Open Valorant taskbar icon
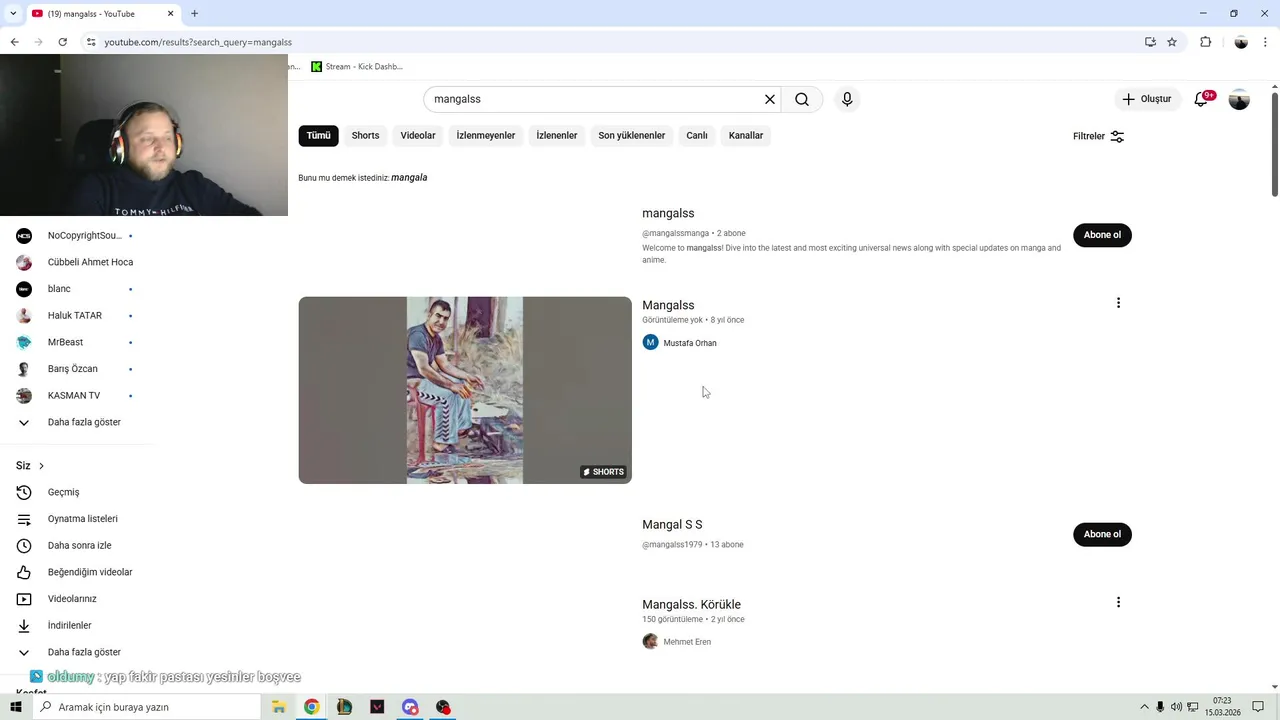 [377, 707]
